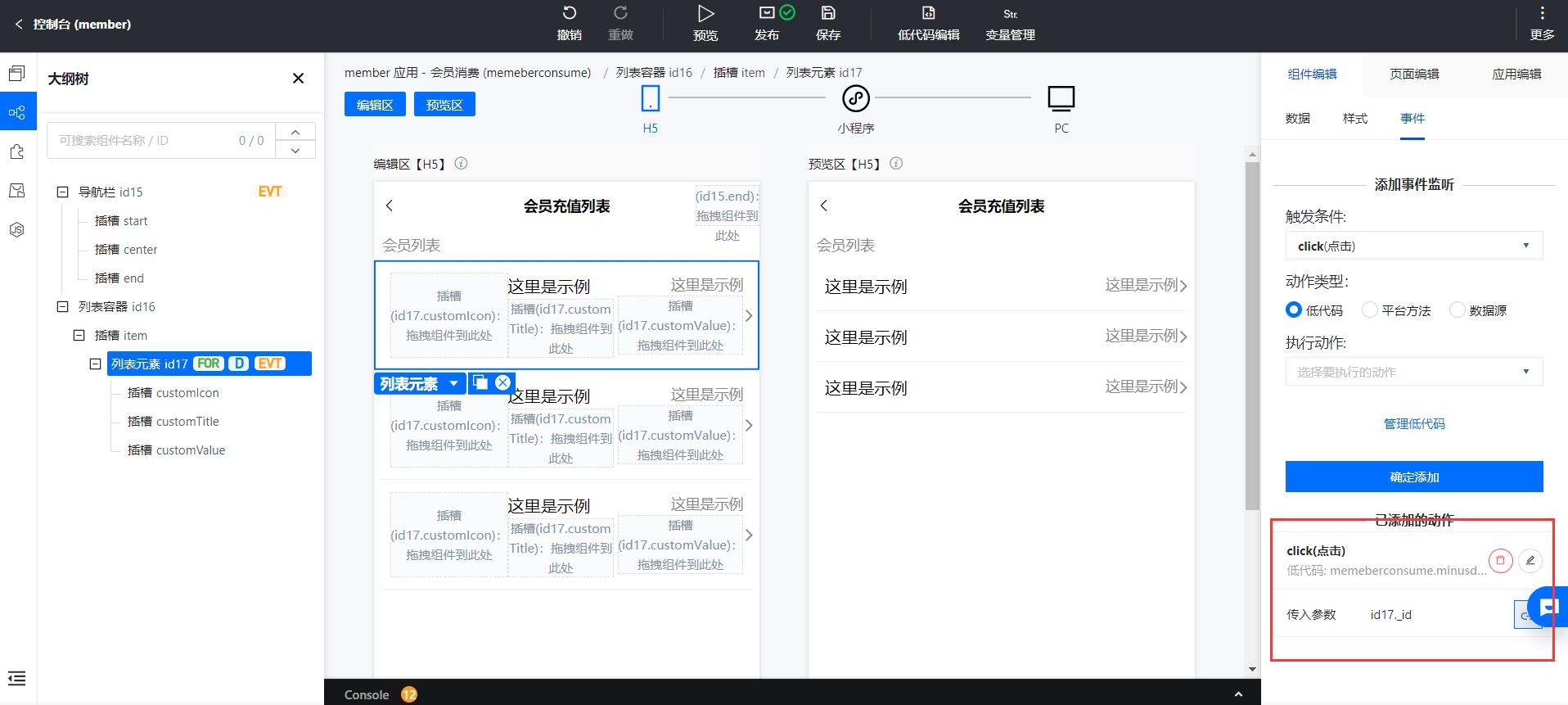Close the outline tree (大纲树) panel

click(x=299, y=79)
